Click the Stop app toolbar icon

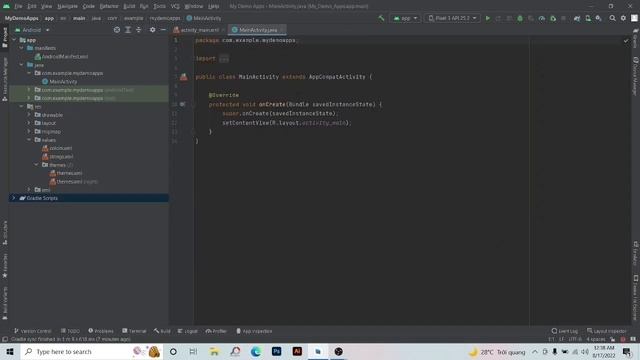(563, 18)
